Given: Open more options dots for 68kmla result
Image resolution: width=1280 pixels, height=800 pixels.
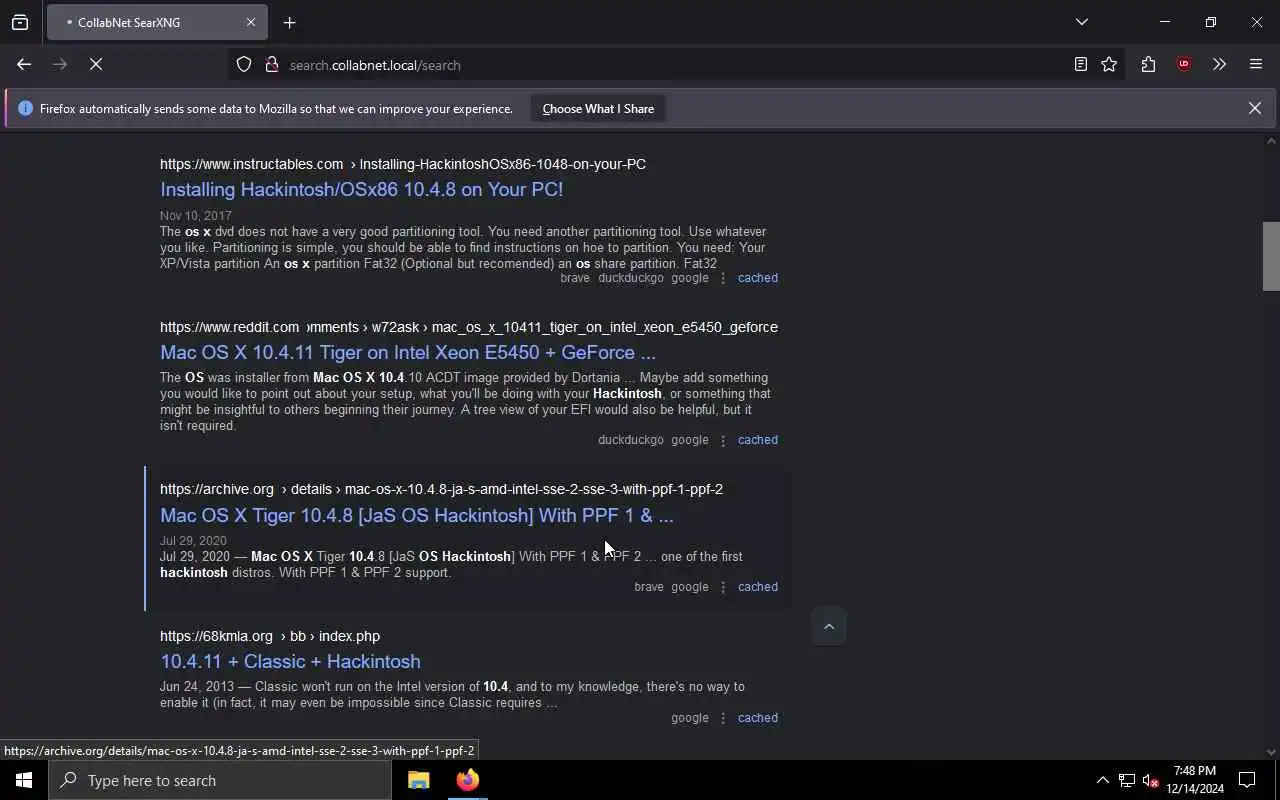Looking at the screenshot, I should (x=723, y=718).
